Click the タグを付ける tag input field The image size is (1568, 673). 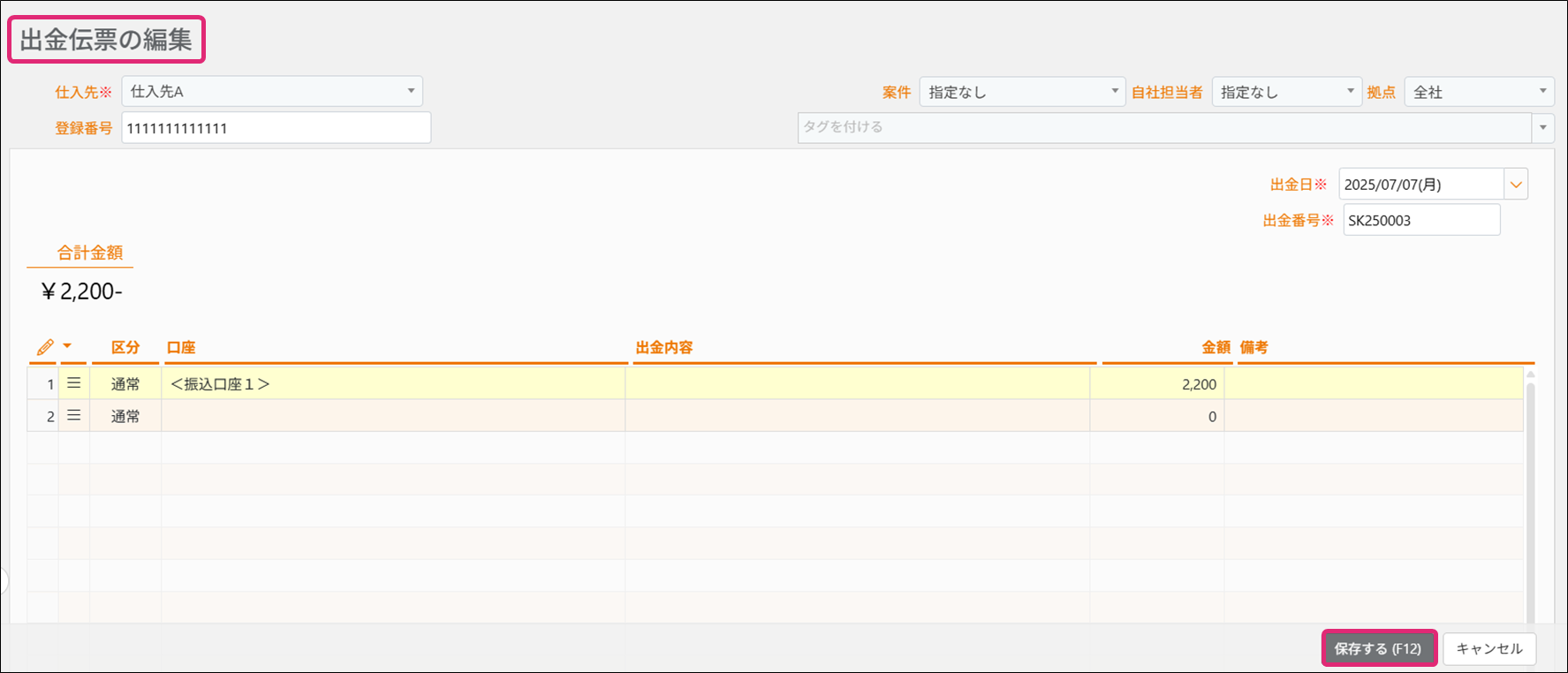(1163, 127)
